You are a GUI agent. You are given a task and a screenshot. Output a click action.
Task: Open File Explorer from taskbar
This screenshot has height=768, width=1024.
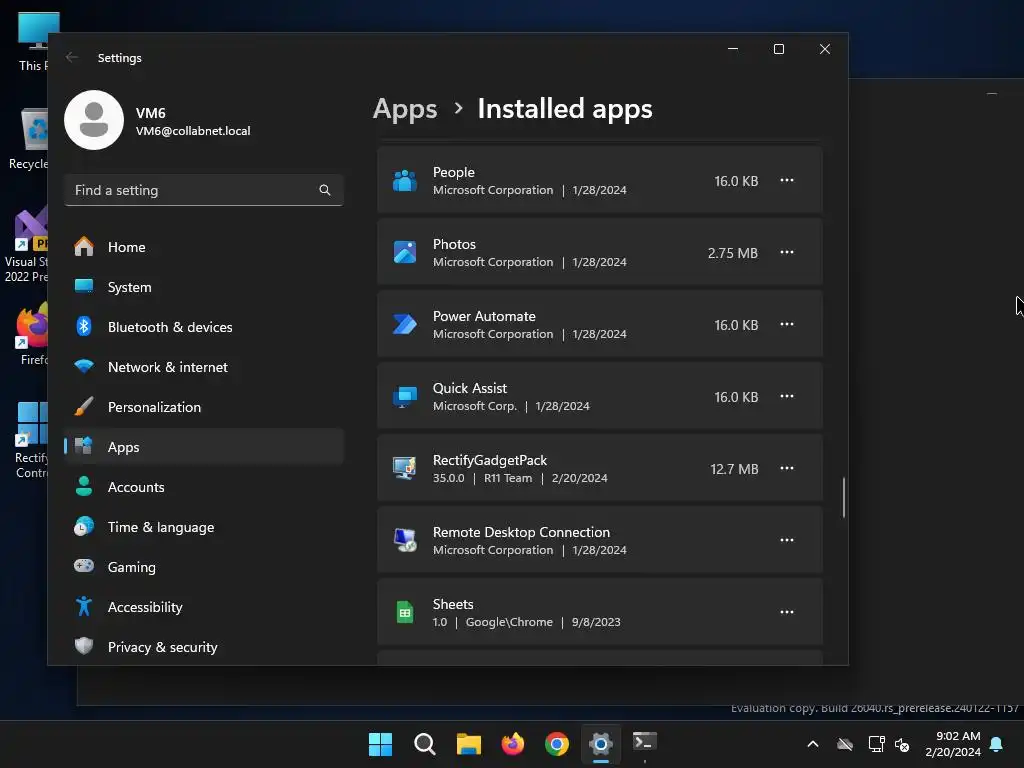click(x=468, y=744)
